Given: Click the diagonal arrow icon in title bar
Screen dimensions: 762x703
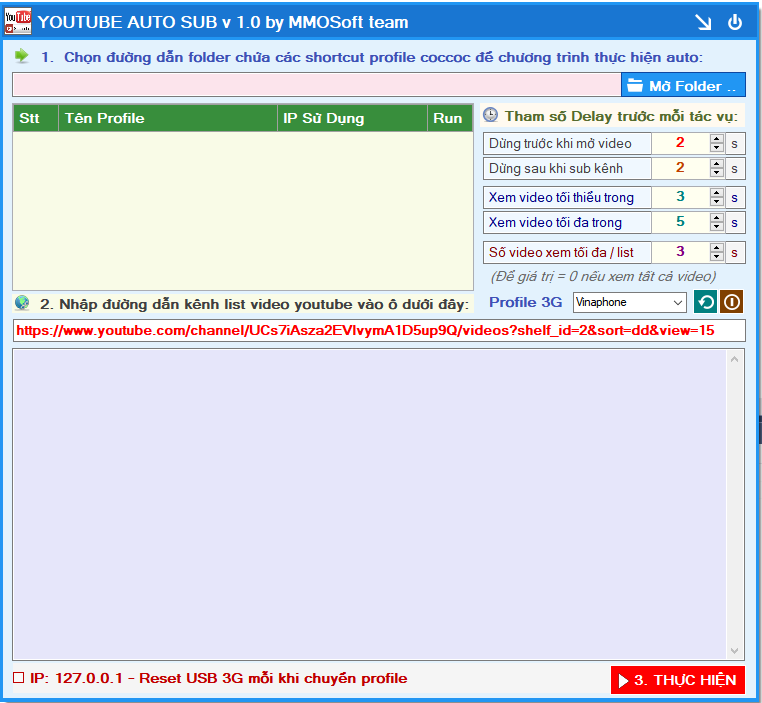Looking at the screenshot, I should pos(702,22).
